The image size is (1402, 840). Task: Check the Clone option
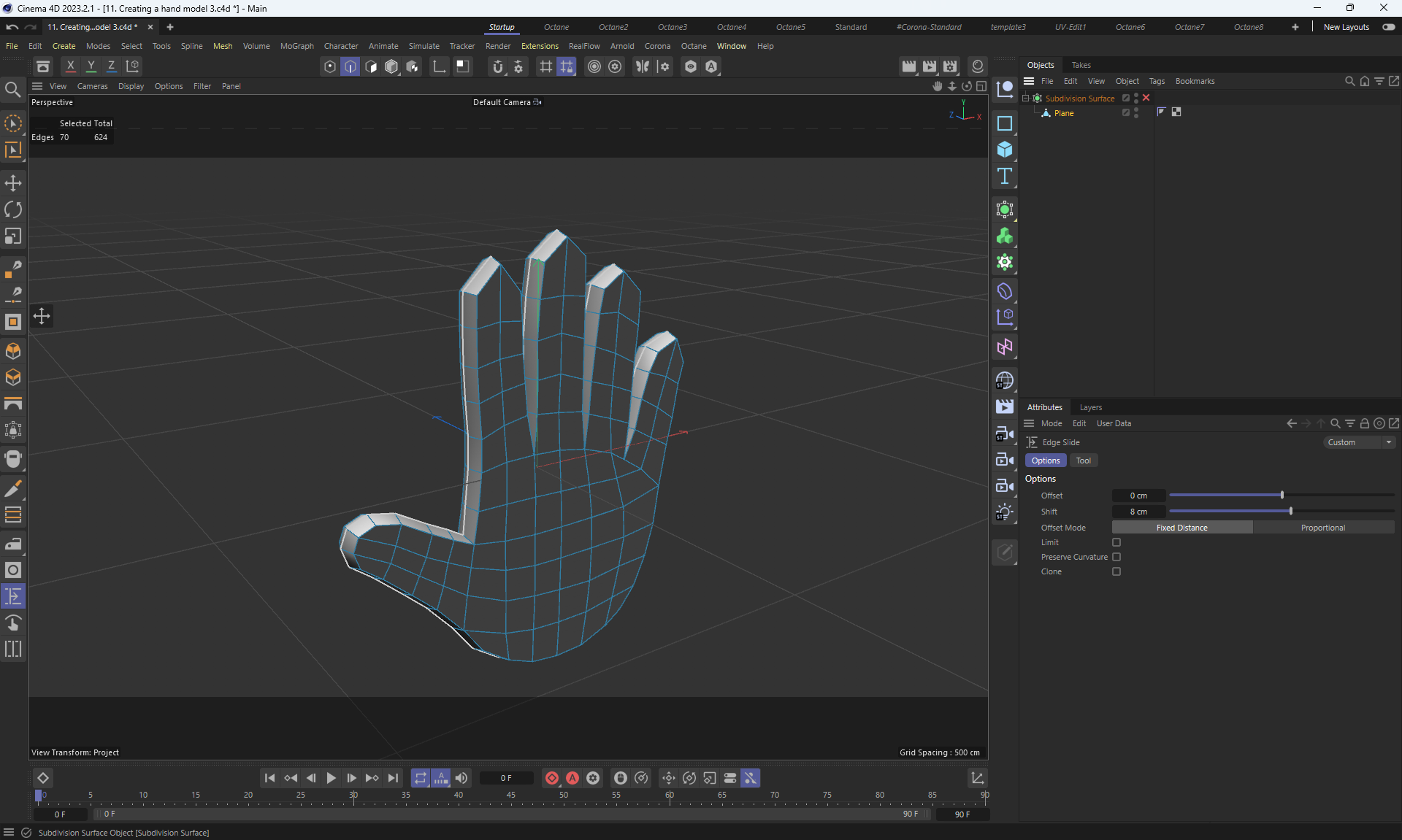pyautogui.click(x=1116, y=571)
